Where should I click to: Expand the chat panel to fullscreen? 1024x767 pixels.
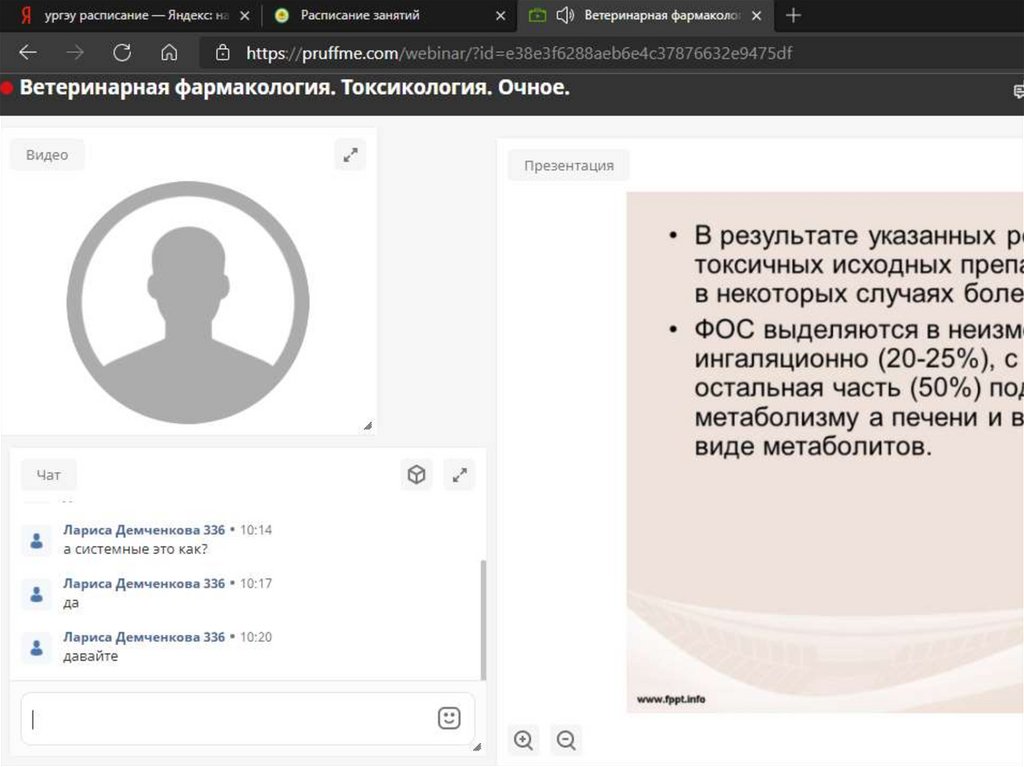tap(460, 475)
